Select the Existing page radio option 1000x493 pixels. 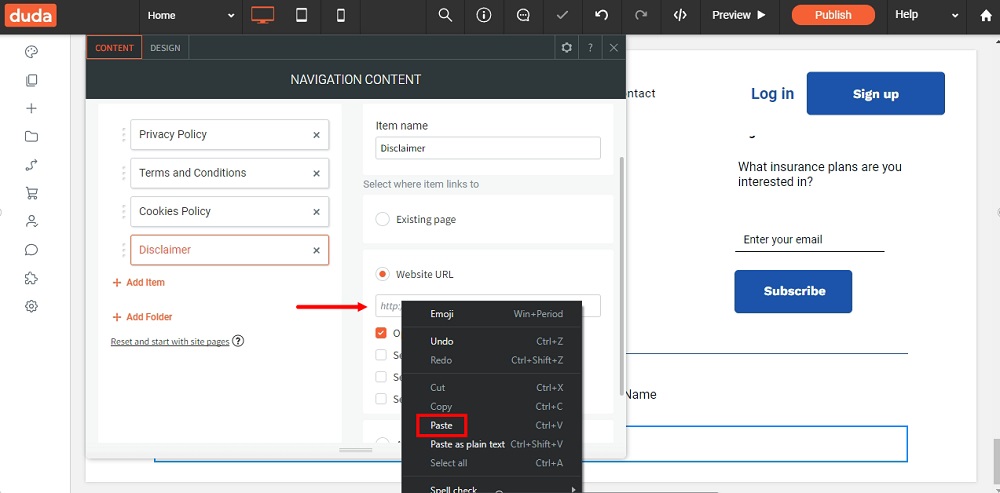(x=383, y=219)
